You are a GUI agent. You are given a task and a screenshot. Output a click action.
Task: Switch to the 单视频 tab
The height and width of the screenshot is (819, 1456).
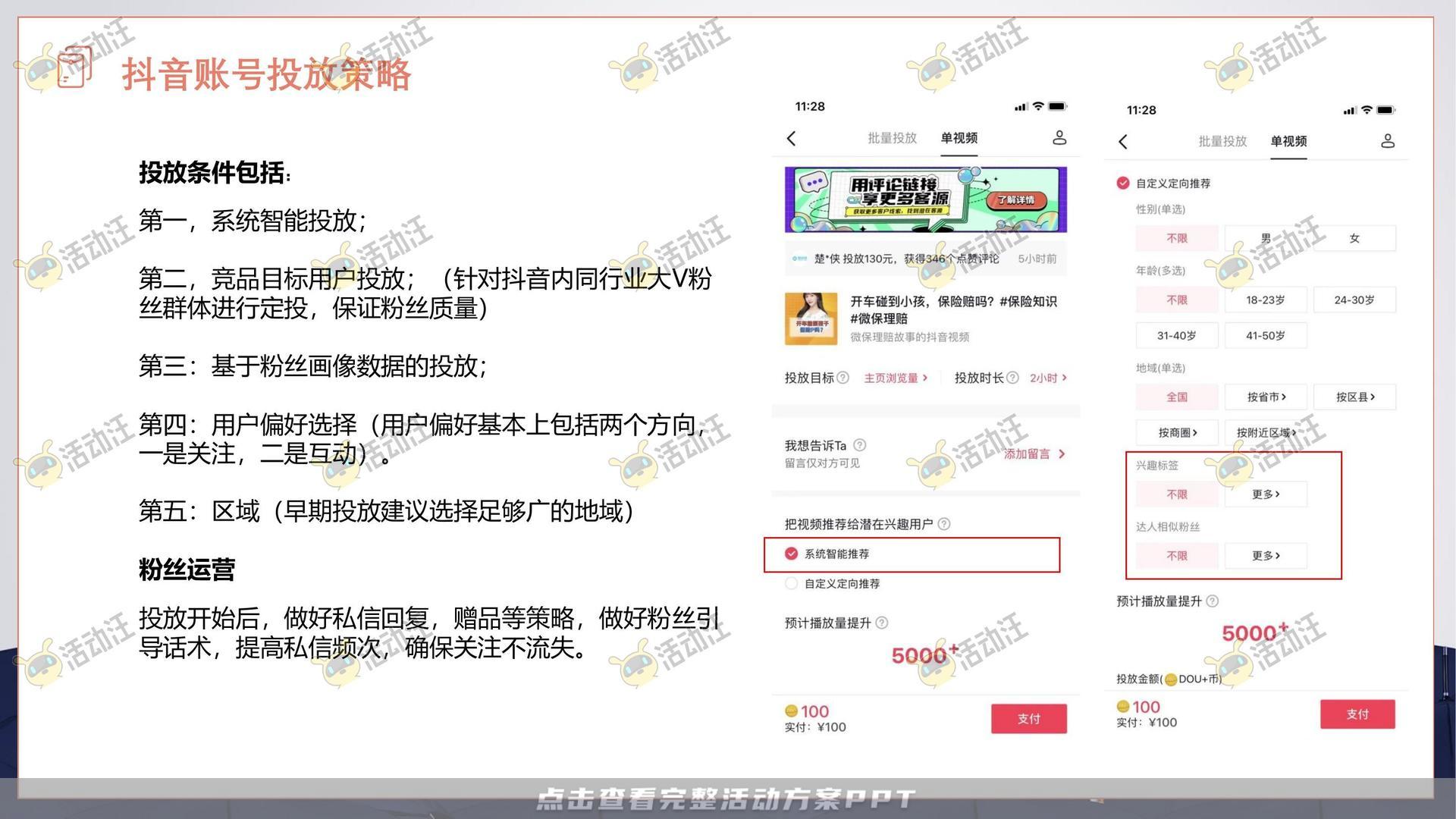pyautogui.click(x=959, y=139)
